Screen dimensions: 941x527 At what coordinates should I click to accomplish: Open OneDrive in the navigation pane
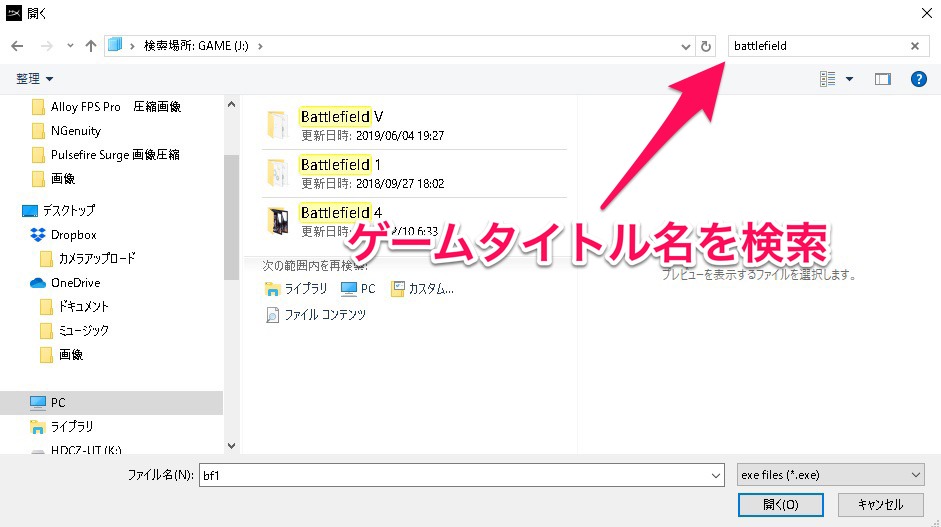75,283
